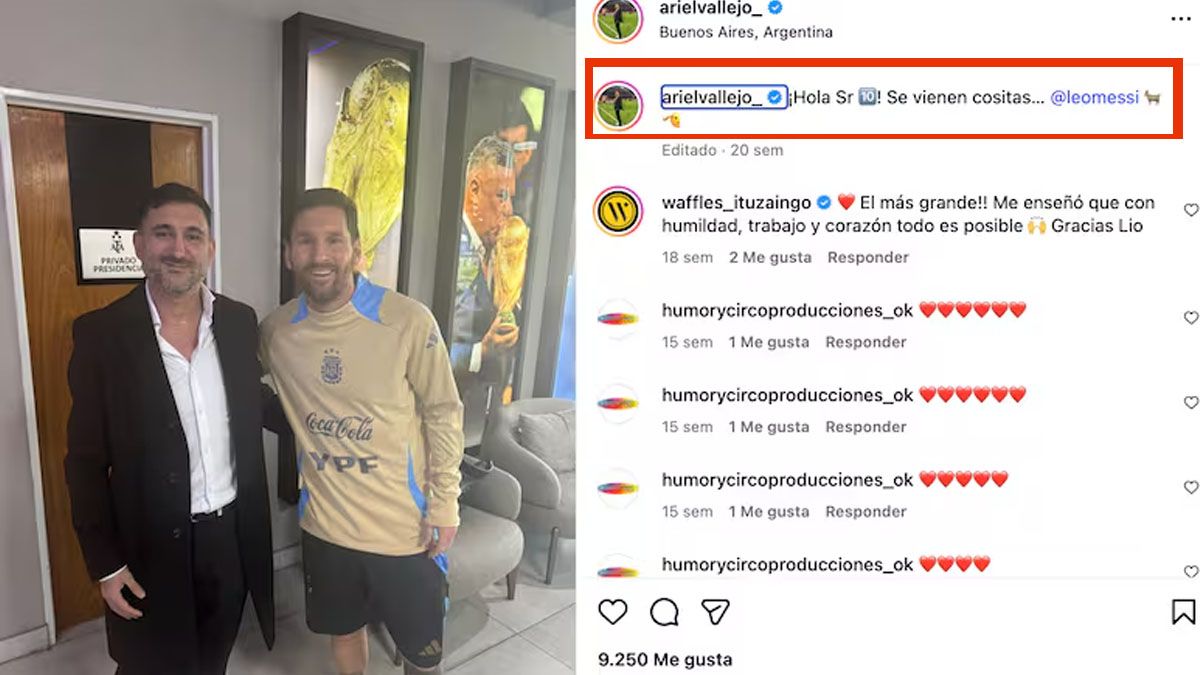View 9.250 Me gusta likes list
Image resolution: width=1200 pixels, height=675 pixels.
coord(665,659)
